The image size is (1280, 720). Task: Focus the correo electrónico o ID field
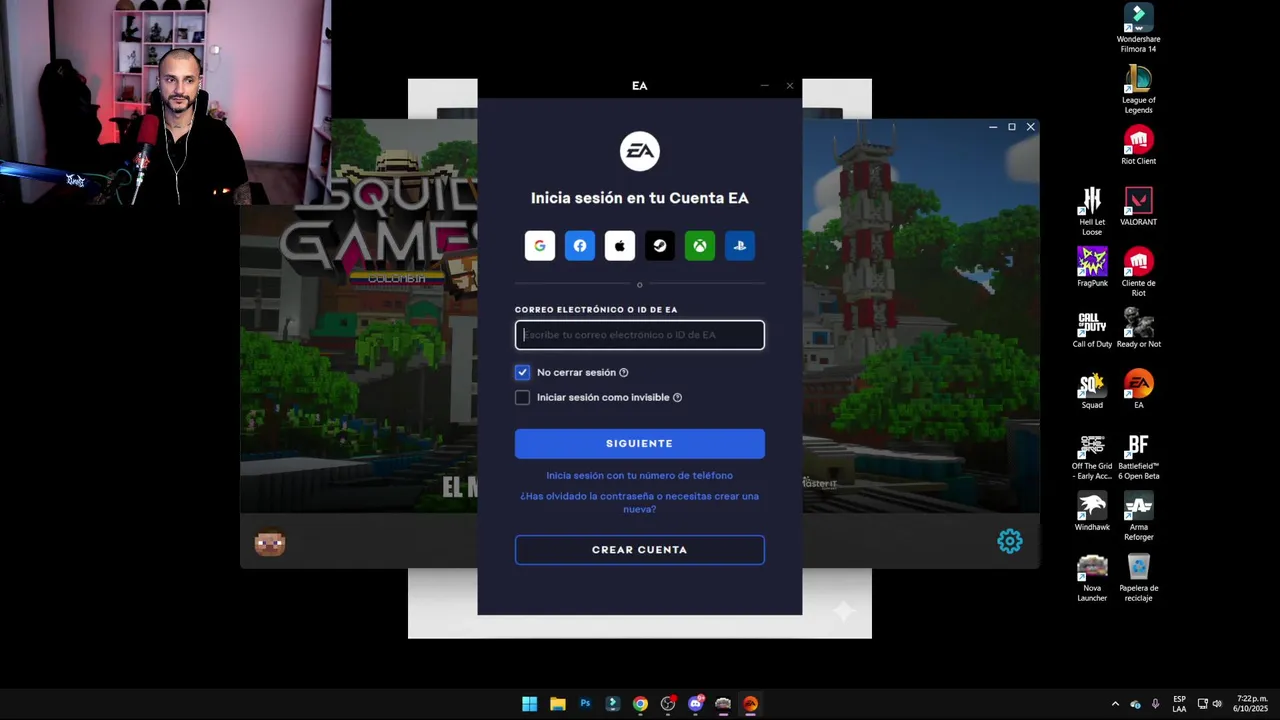[640, 335]
